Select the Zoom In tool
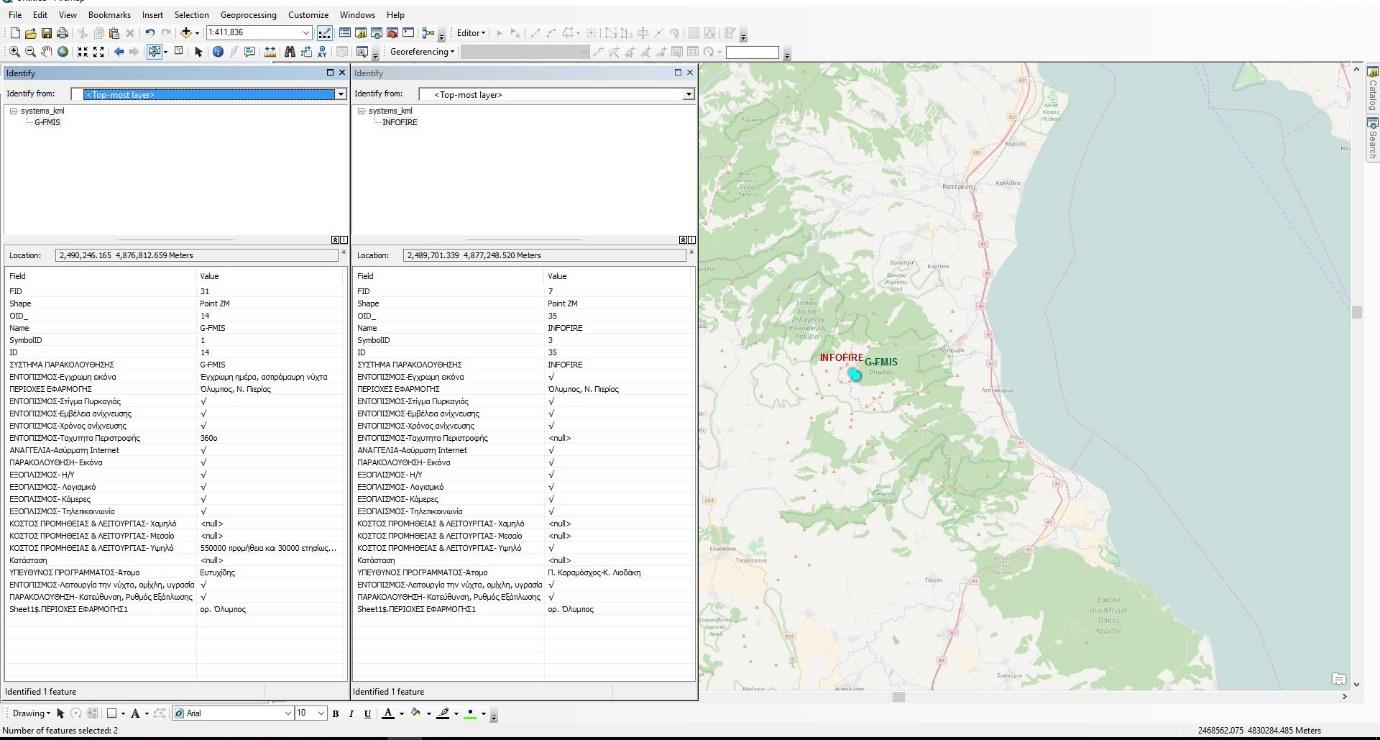The image size is (1380, 740). click(x=14, y=52)
